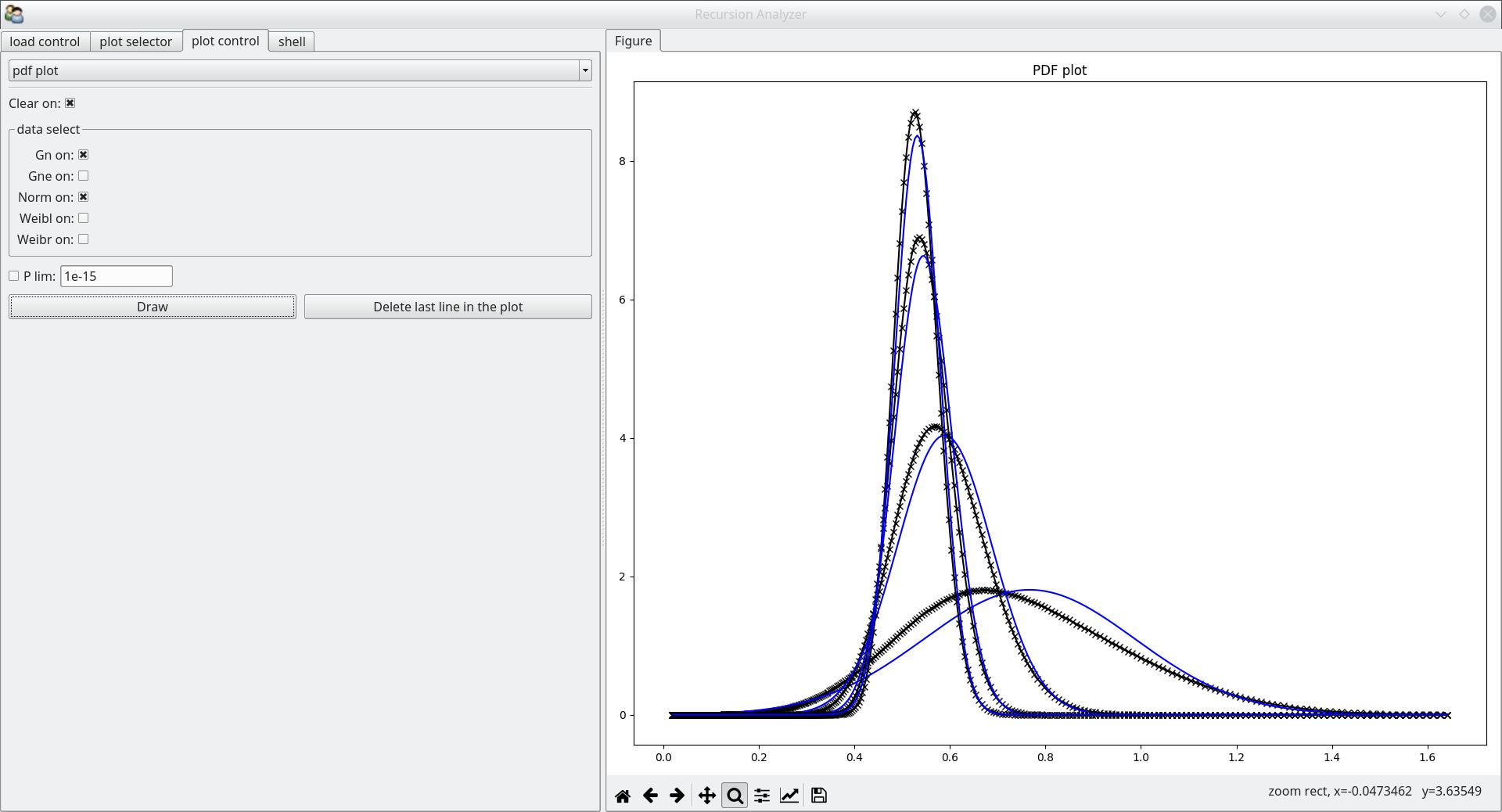Toggle the P lim checkbox
Viewport: 1502px width, 812px height.
pyautogui.click(x=14, y=276)
